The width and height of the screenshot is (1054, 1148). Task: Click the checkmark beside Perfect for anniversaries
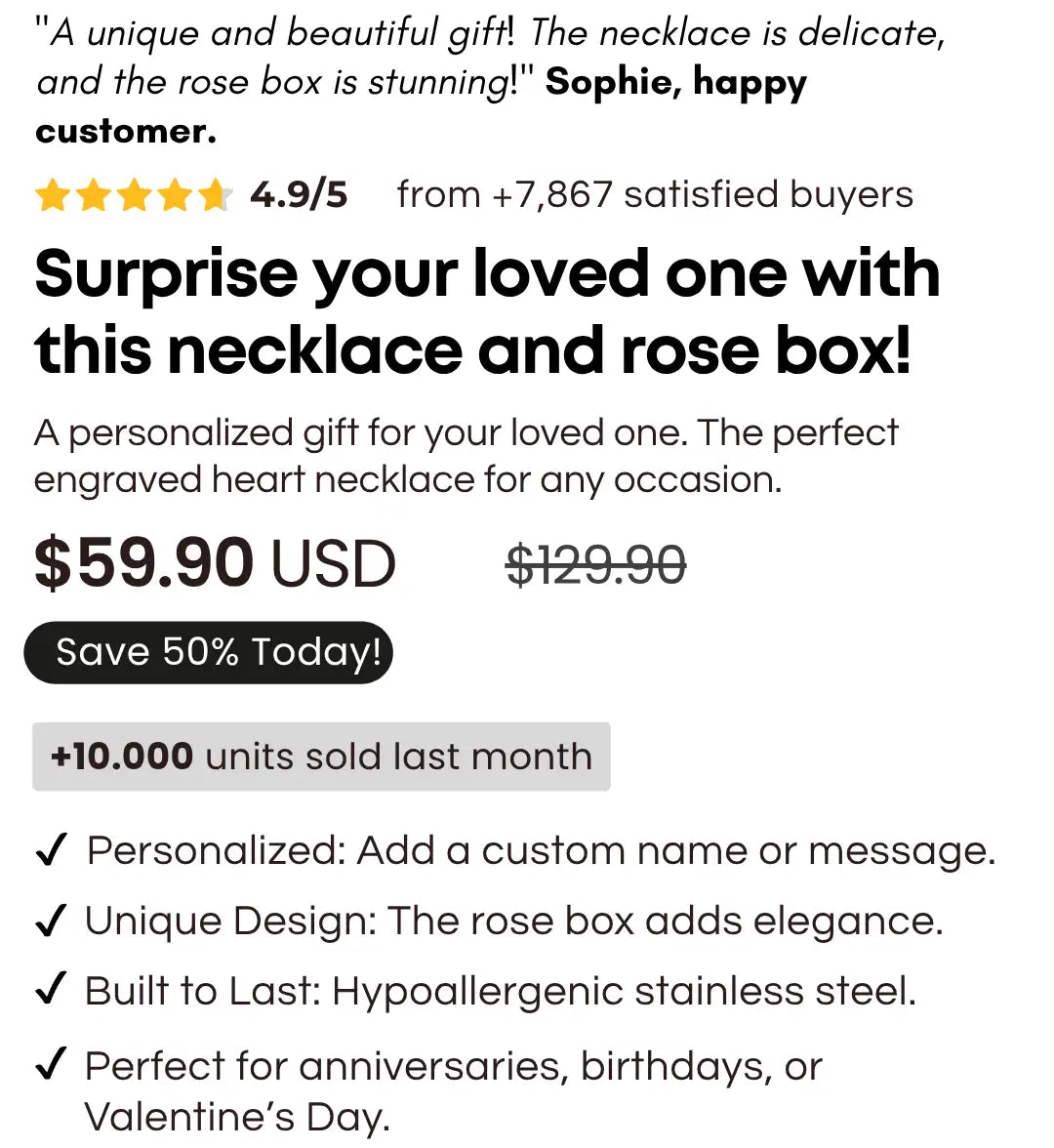(x=50, y=1064)
